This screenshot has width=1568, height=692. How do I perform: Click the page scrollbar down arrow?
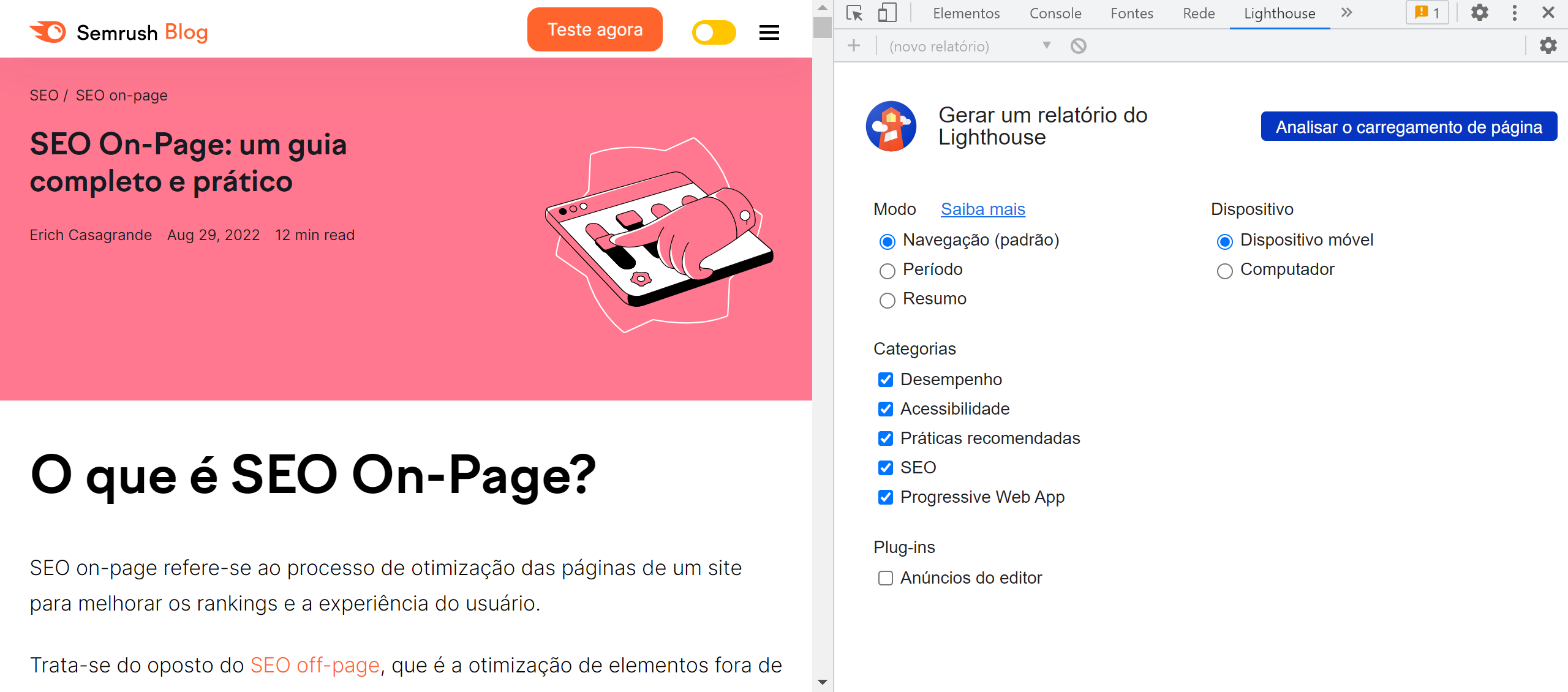[x=824, y=680]
